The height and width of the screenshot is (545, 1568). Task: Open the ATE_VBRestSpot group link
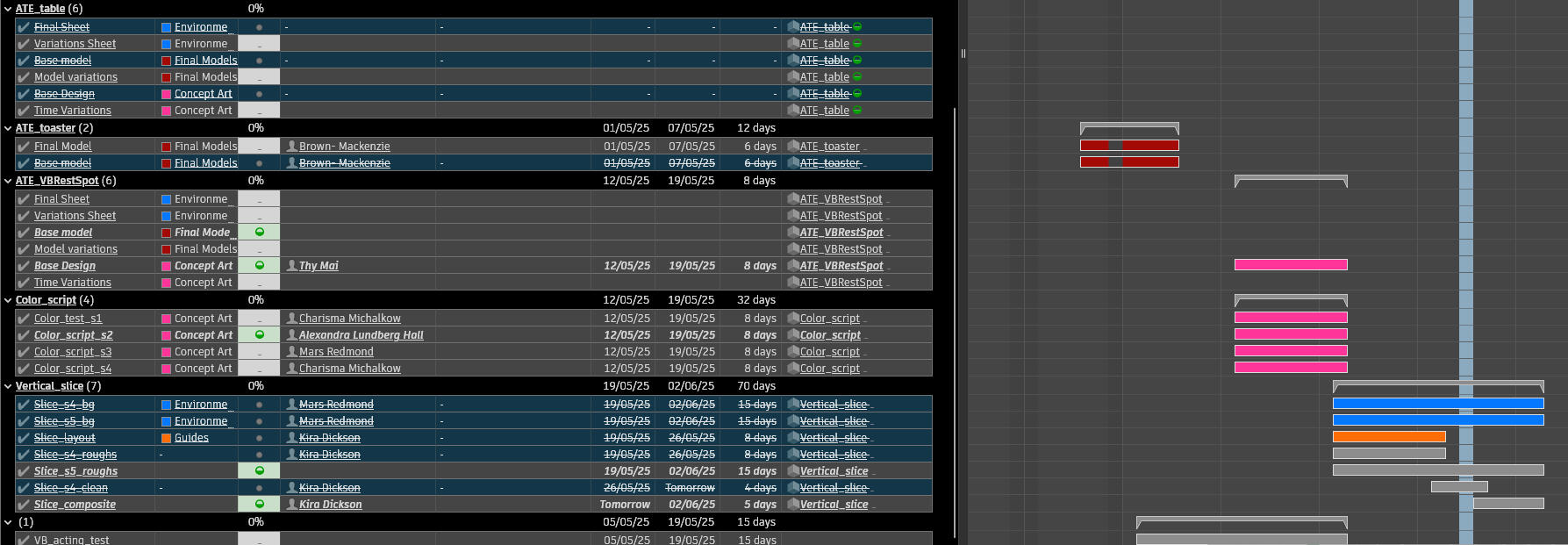[57, 181]
